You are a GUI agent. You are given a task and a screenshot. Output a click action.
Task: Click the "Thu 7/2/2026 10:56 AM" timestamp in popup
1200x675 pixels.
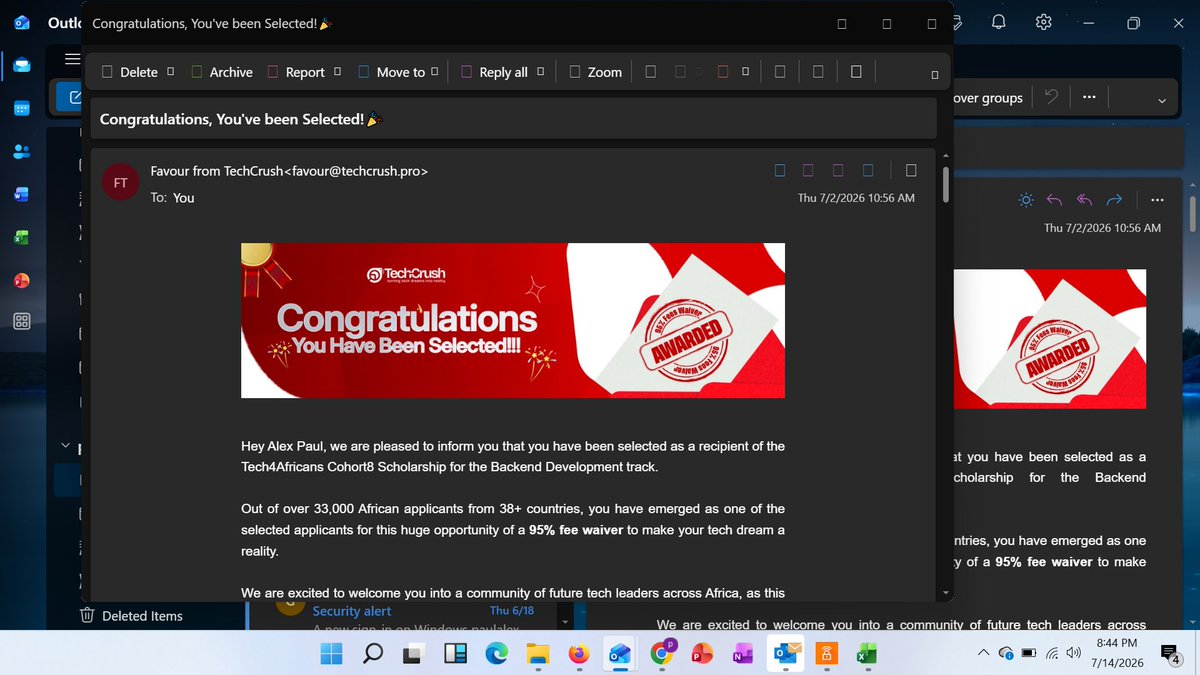[x=856, y=198]
